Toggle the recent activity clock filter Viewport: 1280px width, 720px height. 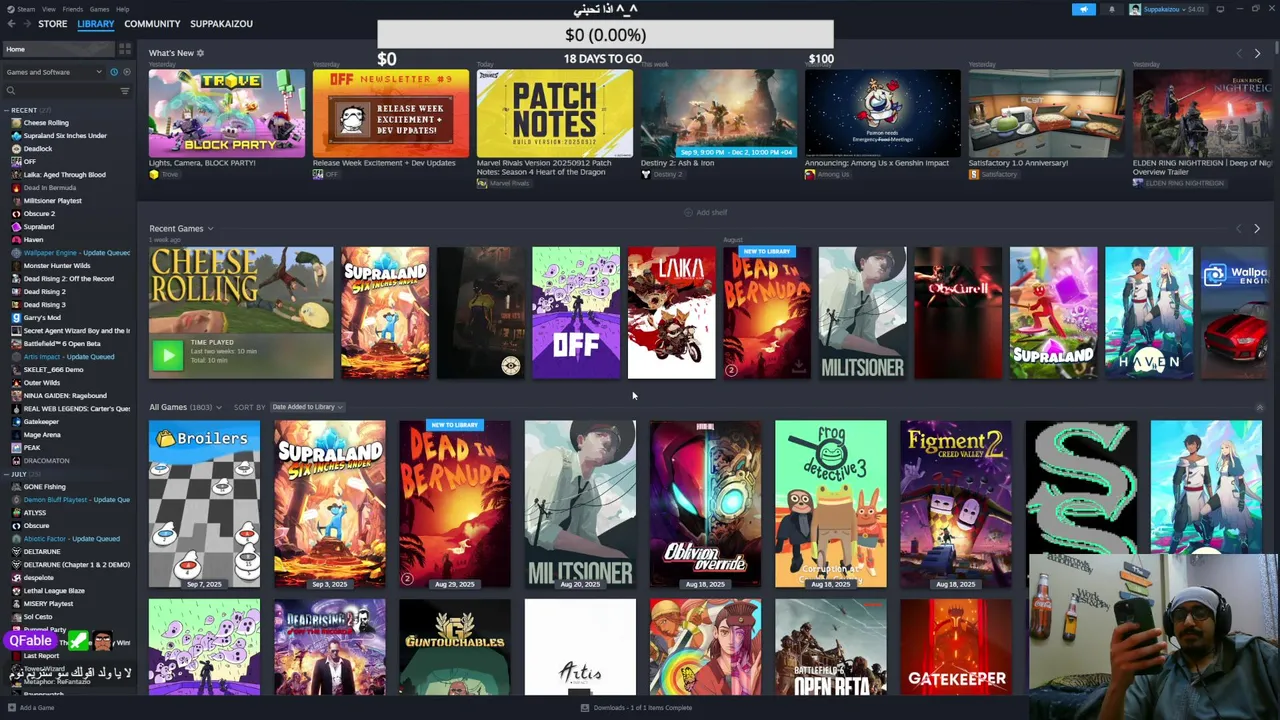(113, 72)
